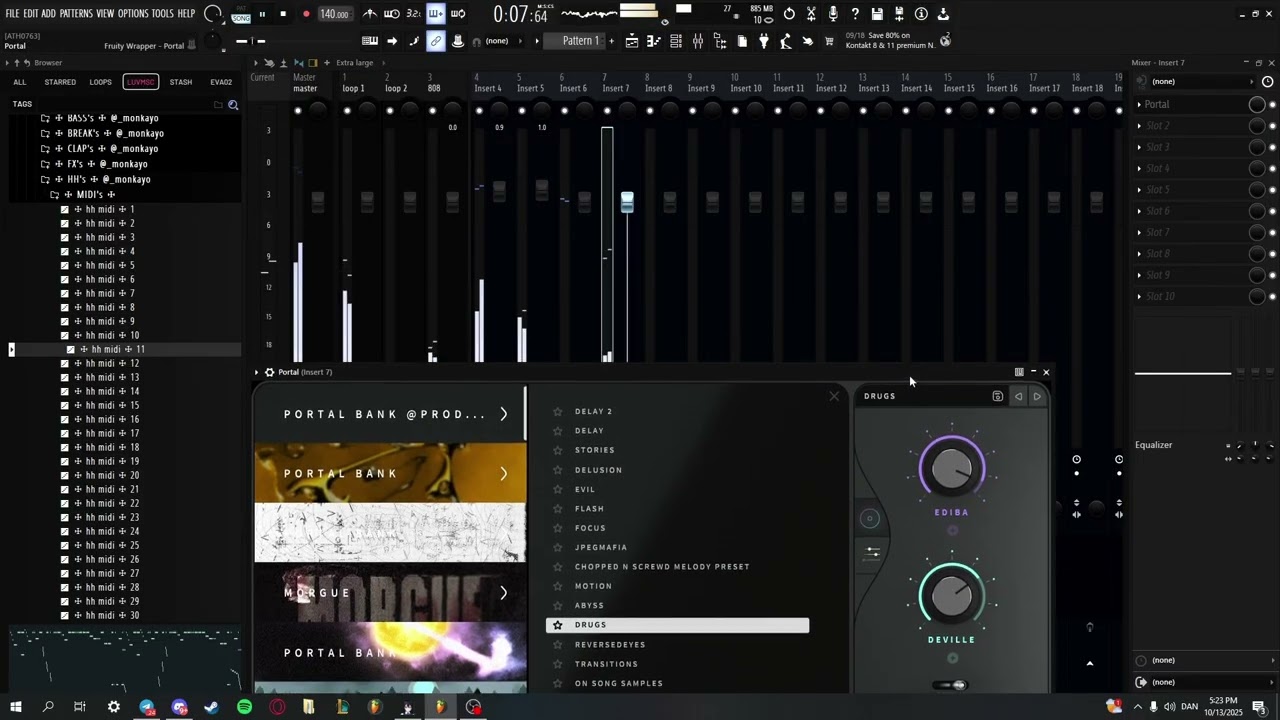1280x720 pixels.
Task: Click the microphone recording icon
Action: (x=833, y=14)
